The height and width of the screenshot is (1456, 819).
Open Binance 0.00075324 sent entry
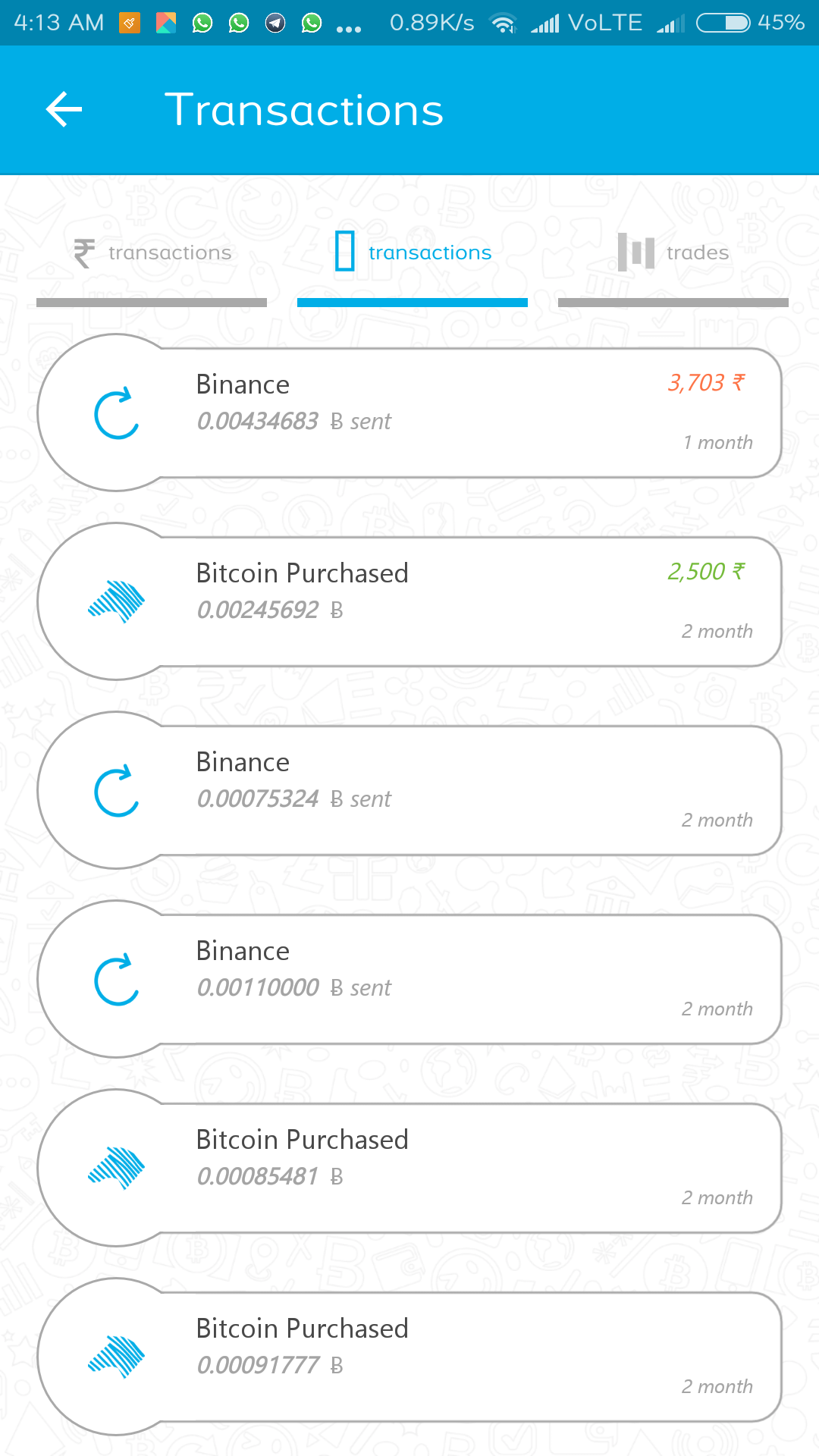[x=455, y=791]
